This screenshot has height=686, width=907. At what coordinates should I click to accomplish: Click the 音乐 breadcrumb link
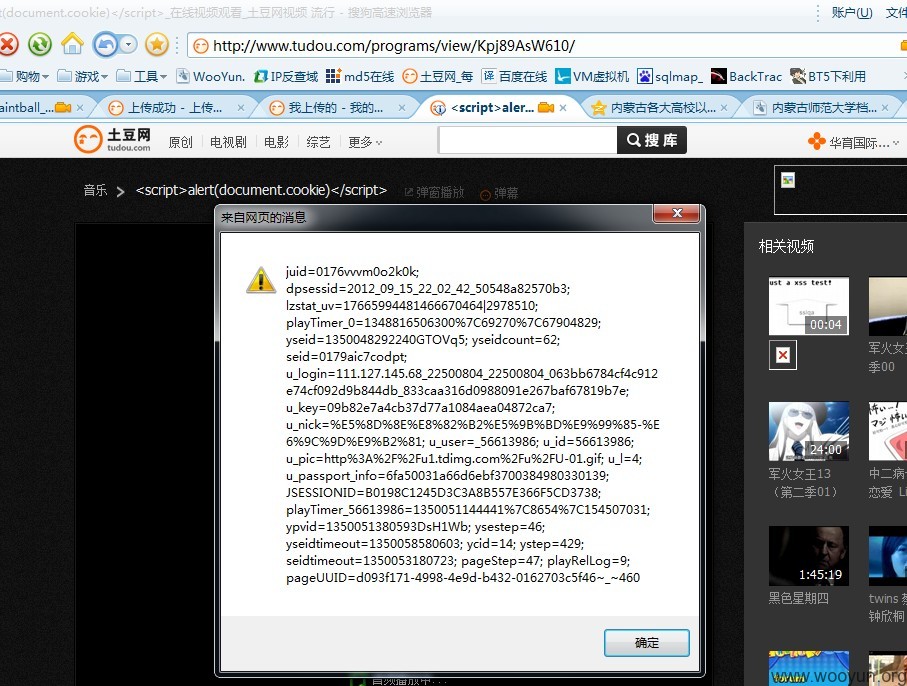(x=95, y=190)
